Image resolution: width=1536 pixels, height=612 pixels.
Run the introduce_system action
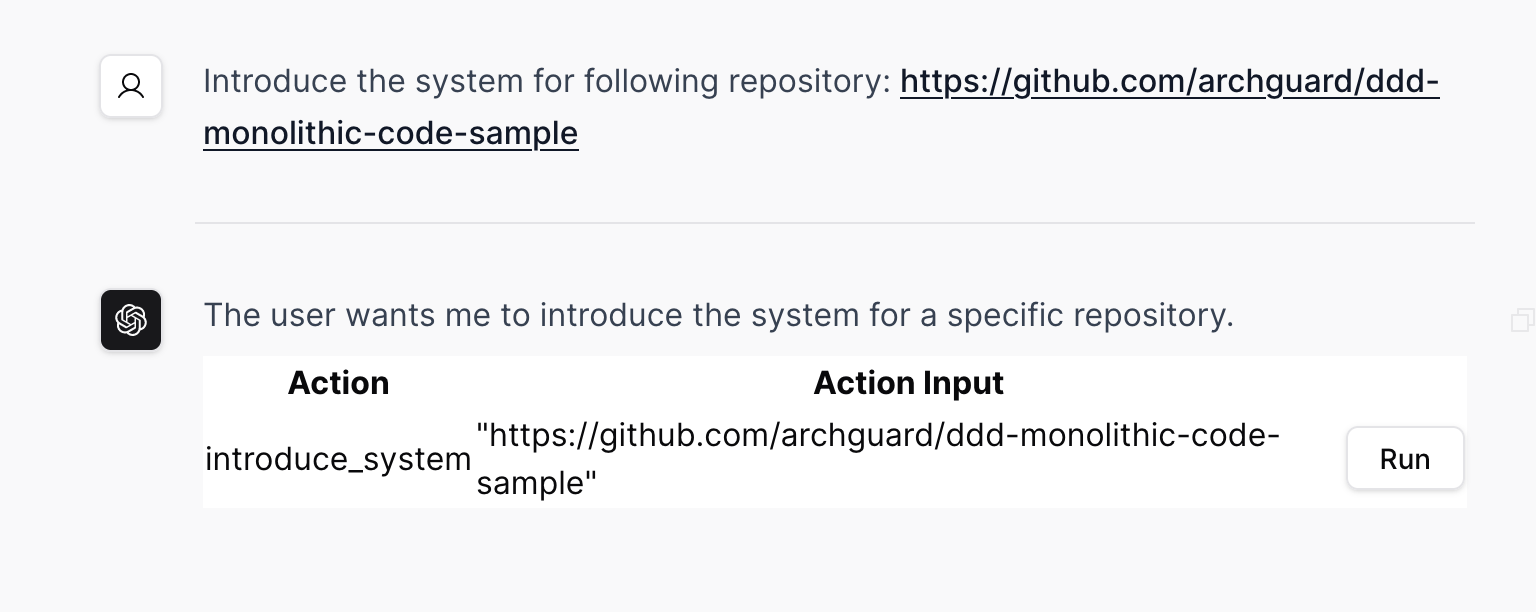point(1405,458)
